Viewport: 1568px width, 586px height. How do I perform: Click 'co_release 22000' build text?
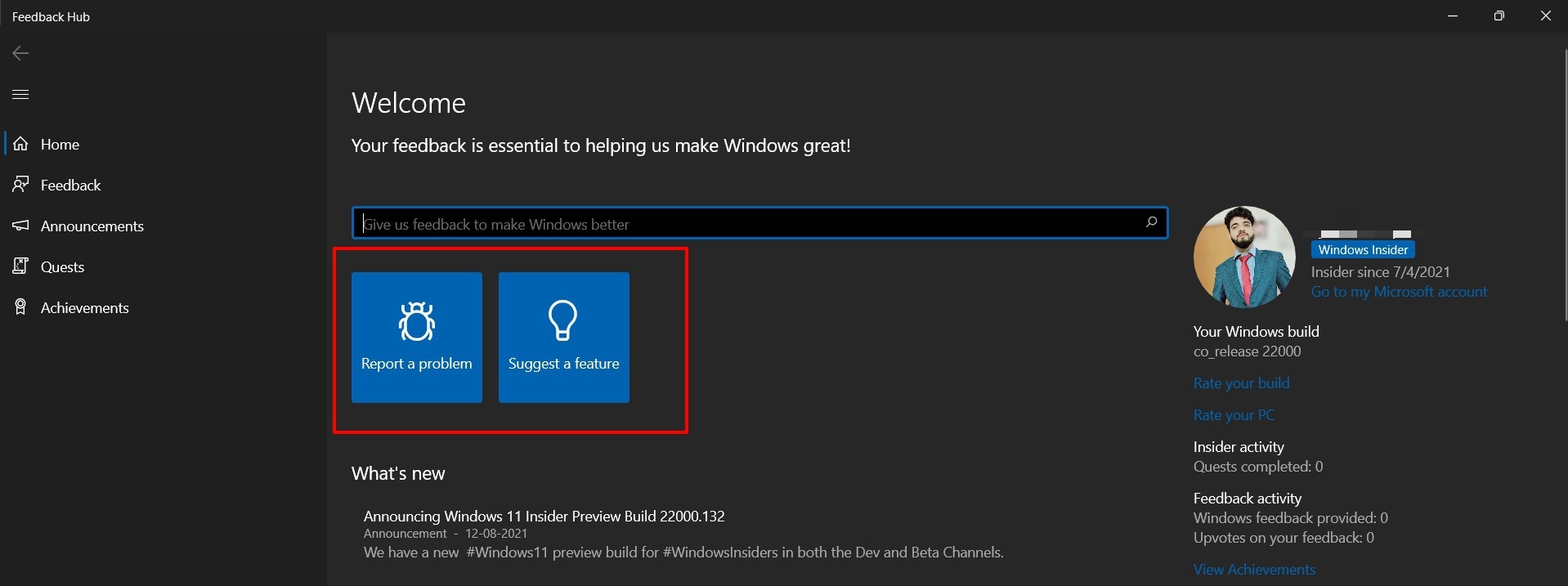tap(1247, 351)
